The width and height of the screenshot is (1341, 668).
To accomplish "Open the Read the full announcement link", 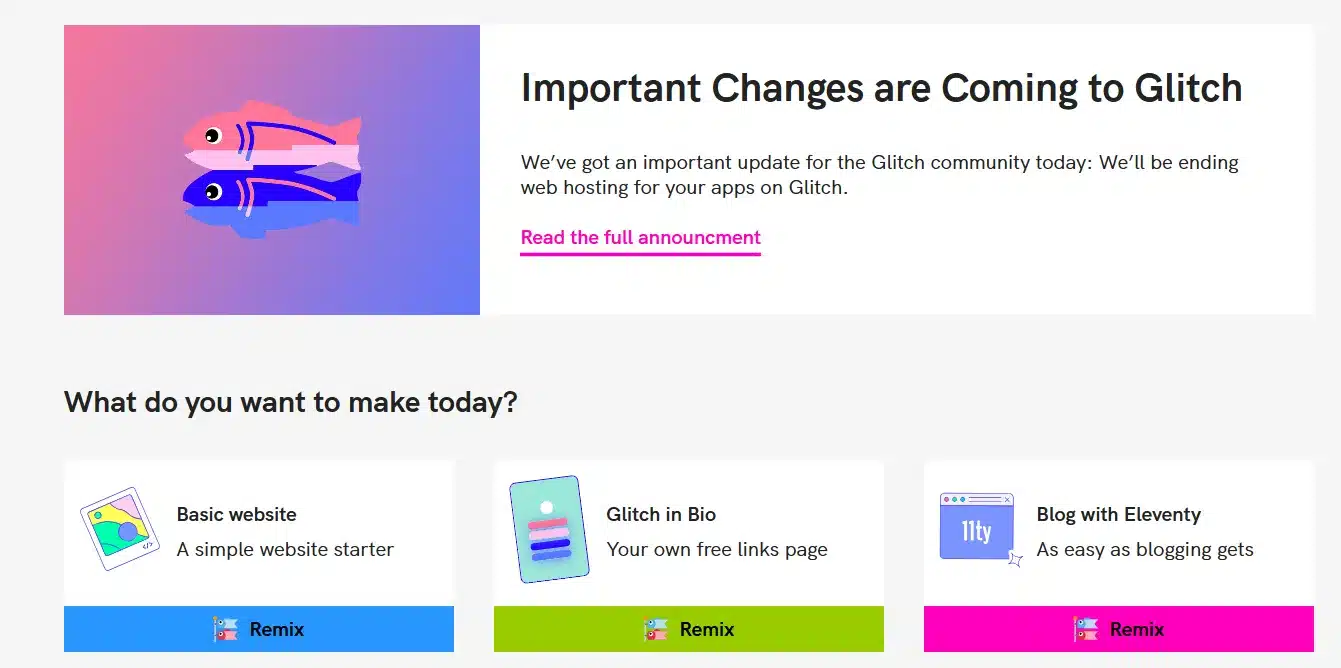I will [x=640, y=238].
